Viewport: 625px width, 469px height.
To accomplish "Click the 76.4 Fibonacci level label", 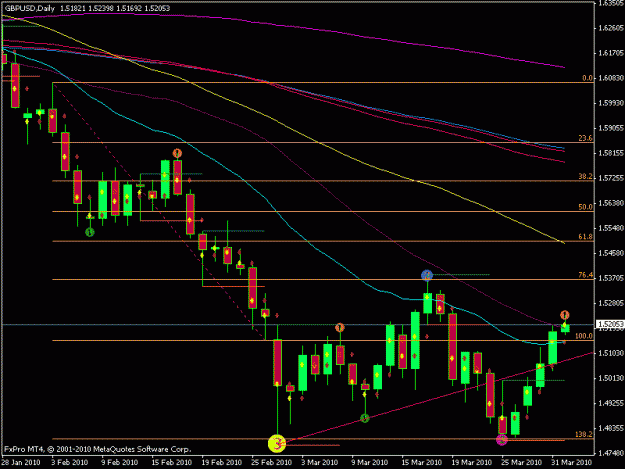I will [586, 275].
